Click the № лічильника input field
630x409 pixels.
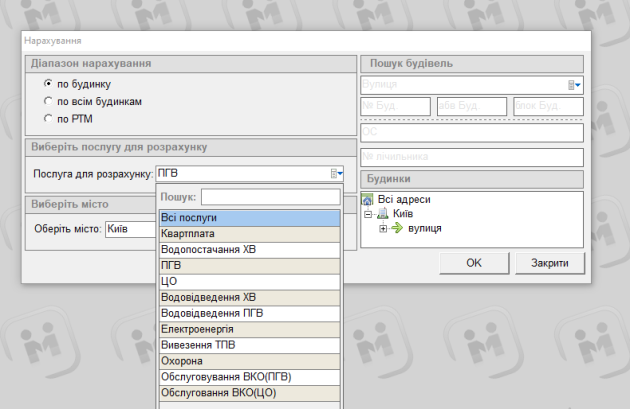(x=471, y=157)
